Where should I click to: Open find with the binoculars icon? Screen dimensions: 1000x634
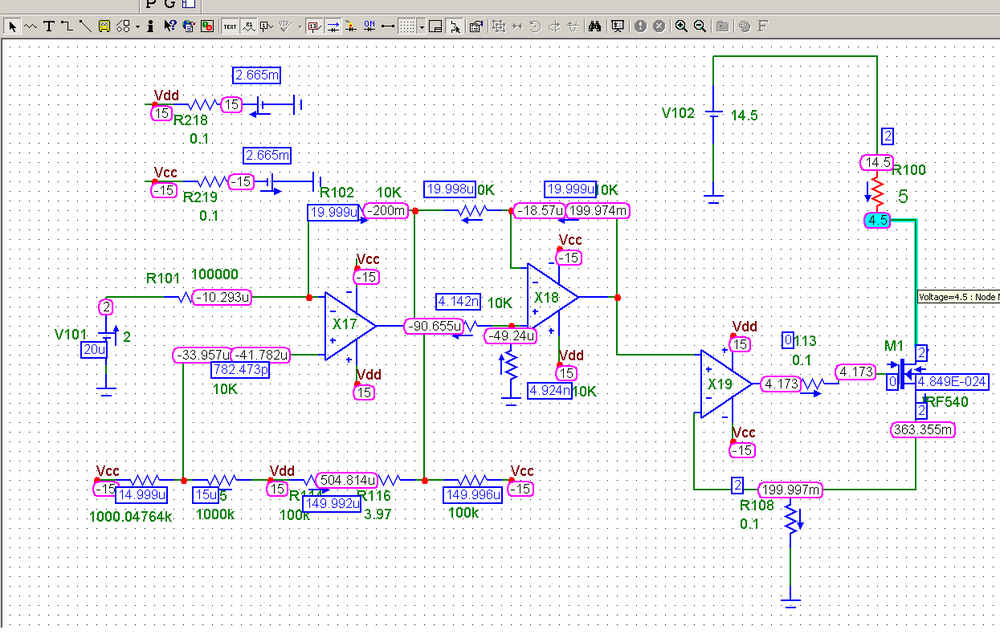(594, 26)
